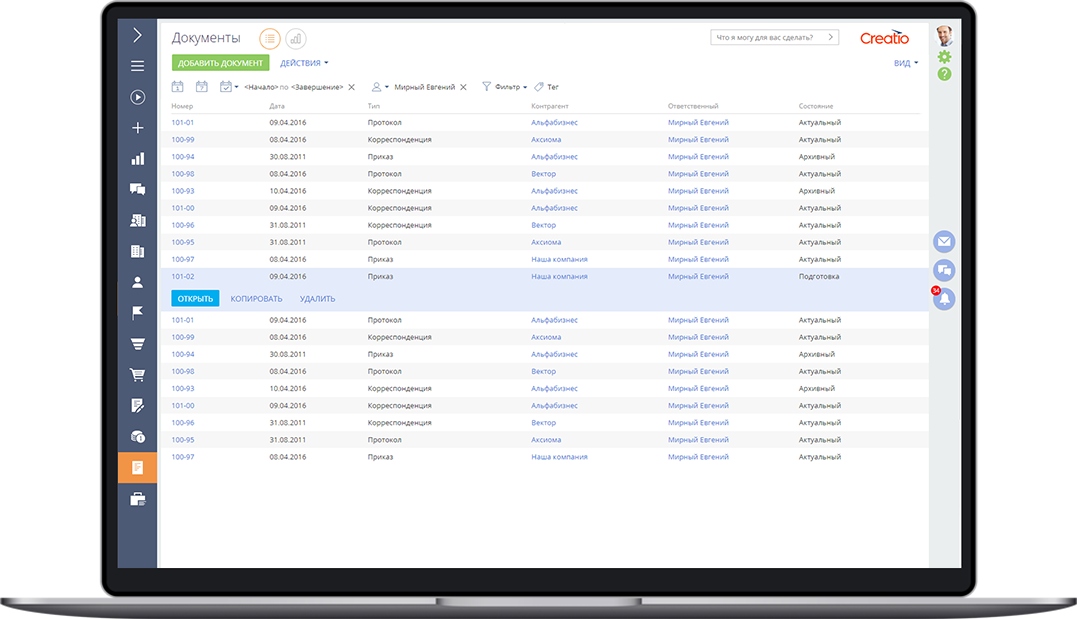Sort by the Состояние column header

coord(816,106)
